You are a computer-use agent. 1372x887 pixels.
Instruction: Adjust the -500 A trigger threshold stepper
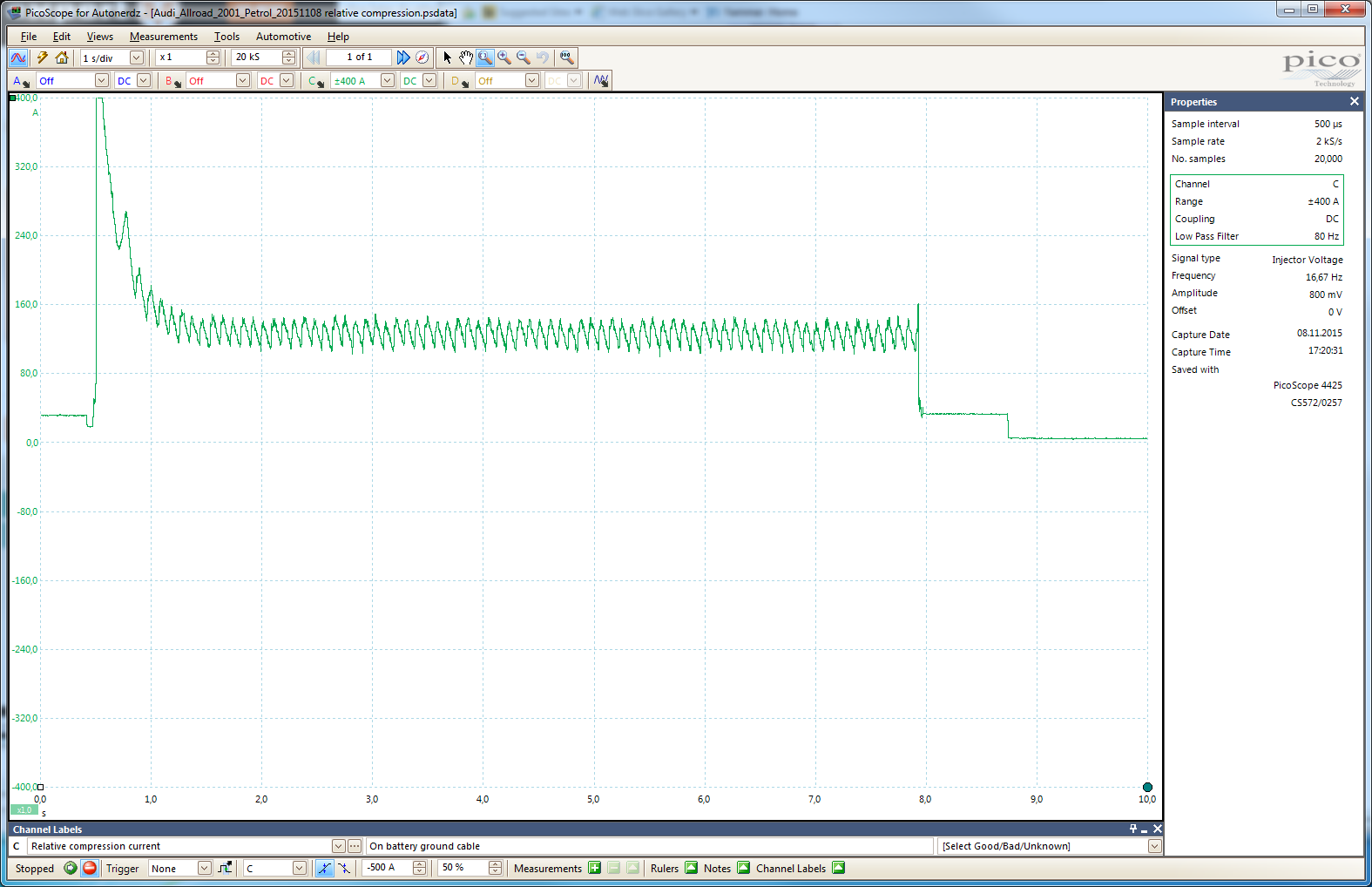[419, 868]
